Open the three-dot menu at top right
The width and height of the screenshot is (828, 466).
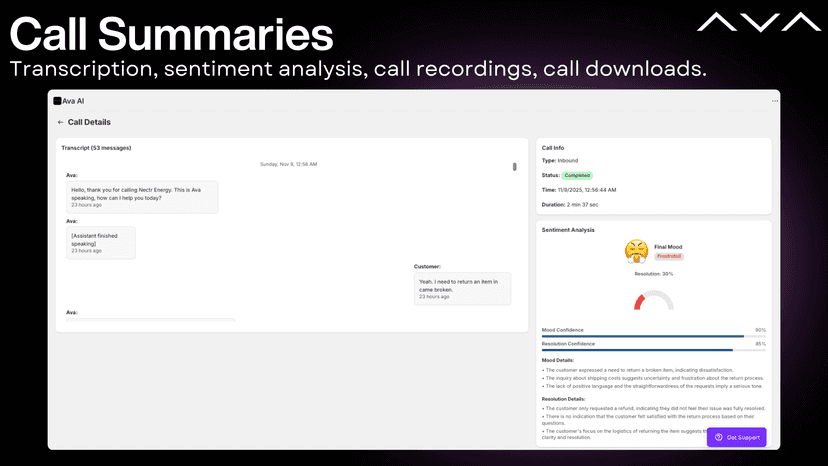(x=775, y=101)
